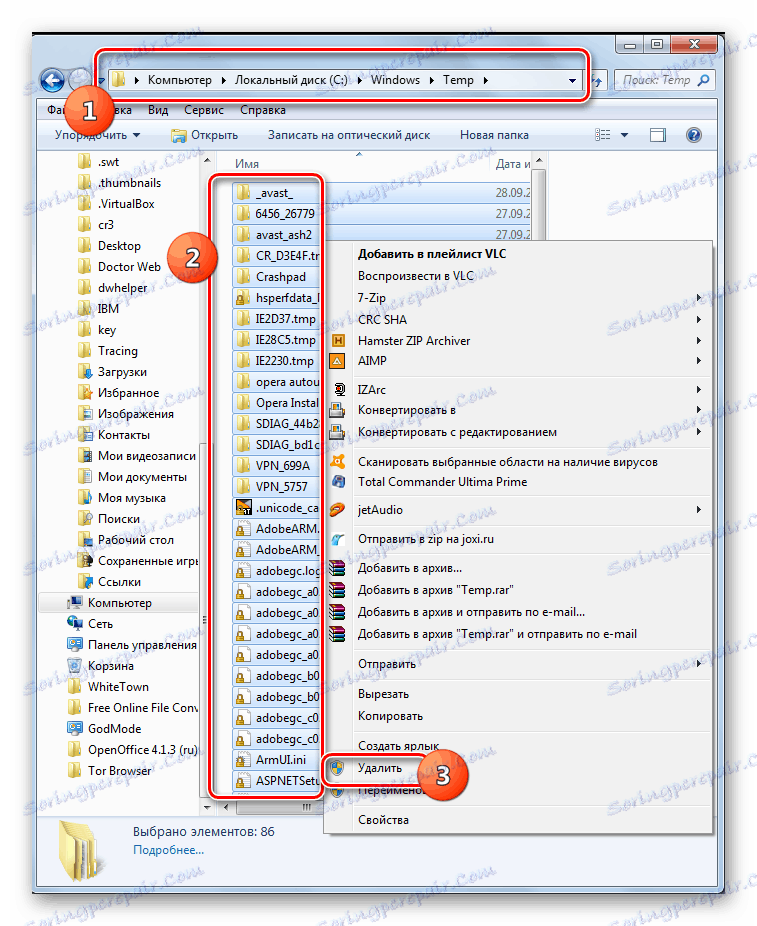This screenshot has width=757, height=926.
Task: Click the jetAudio icon
Action: coord(337,510)
